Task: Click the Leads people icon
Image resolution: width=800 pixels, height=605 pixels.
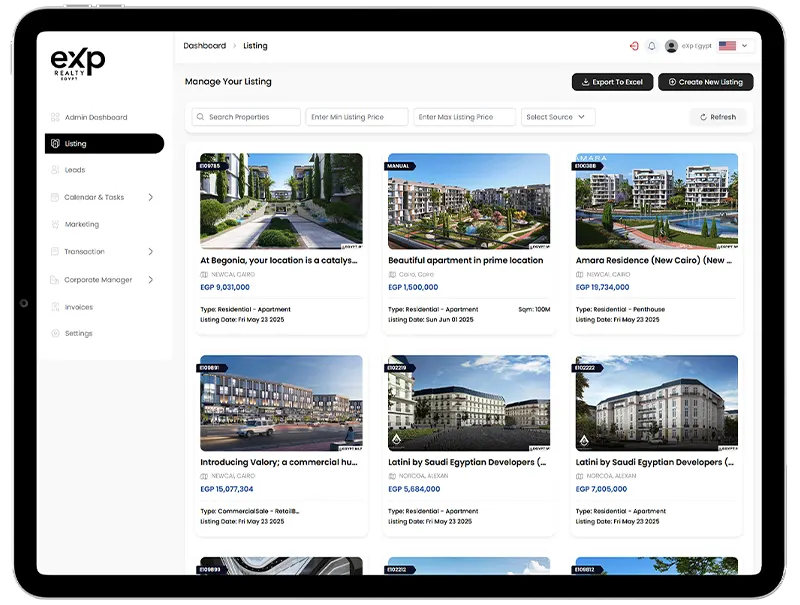Action: click(55, 170)
